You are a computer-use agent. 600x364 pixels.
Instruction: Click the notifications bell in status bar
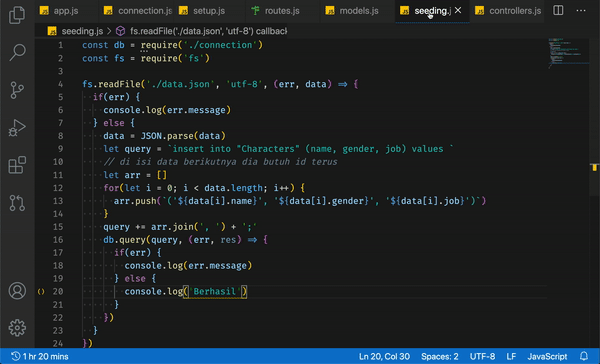[584, 356]
